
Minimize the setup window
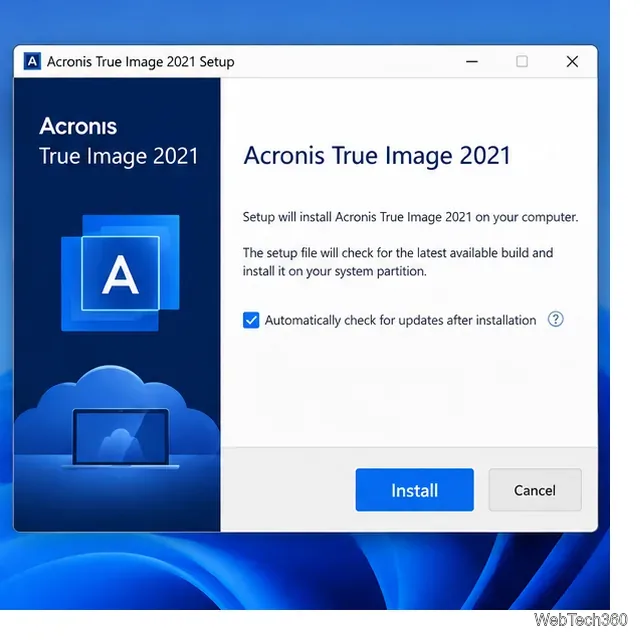472,61
